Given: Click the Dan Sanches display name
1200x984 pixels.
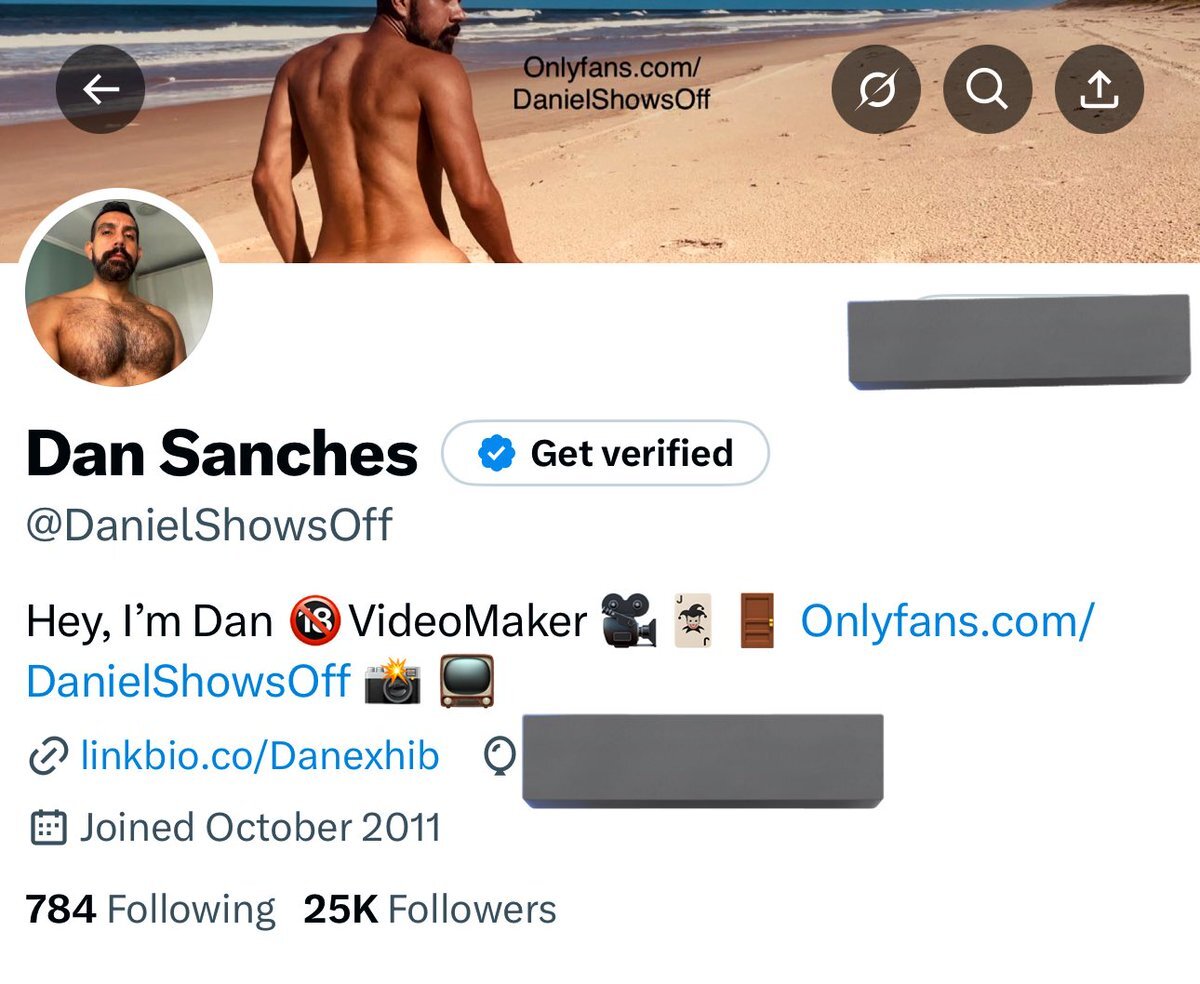Looking at the screenshot, I should 221,454.
